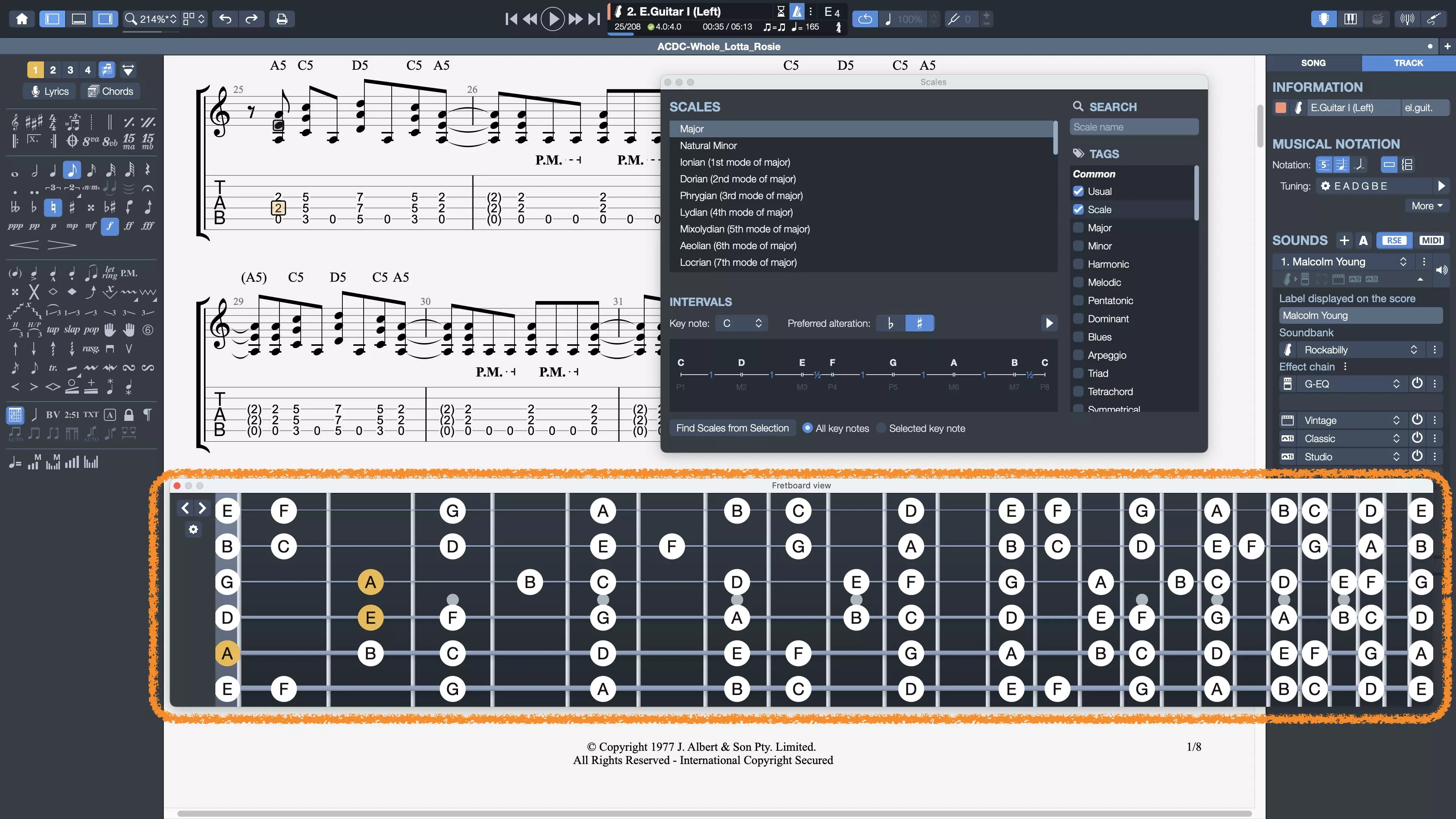1456x819 pixels.
Task: Select Dorian (2nd mode of major) scale
Action: point(861,179)
